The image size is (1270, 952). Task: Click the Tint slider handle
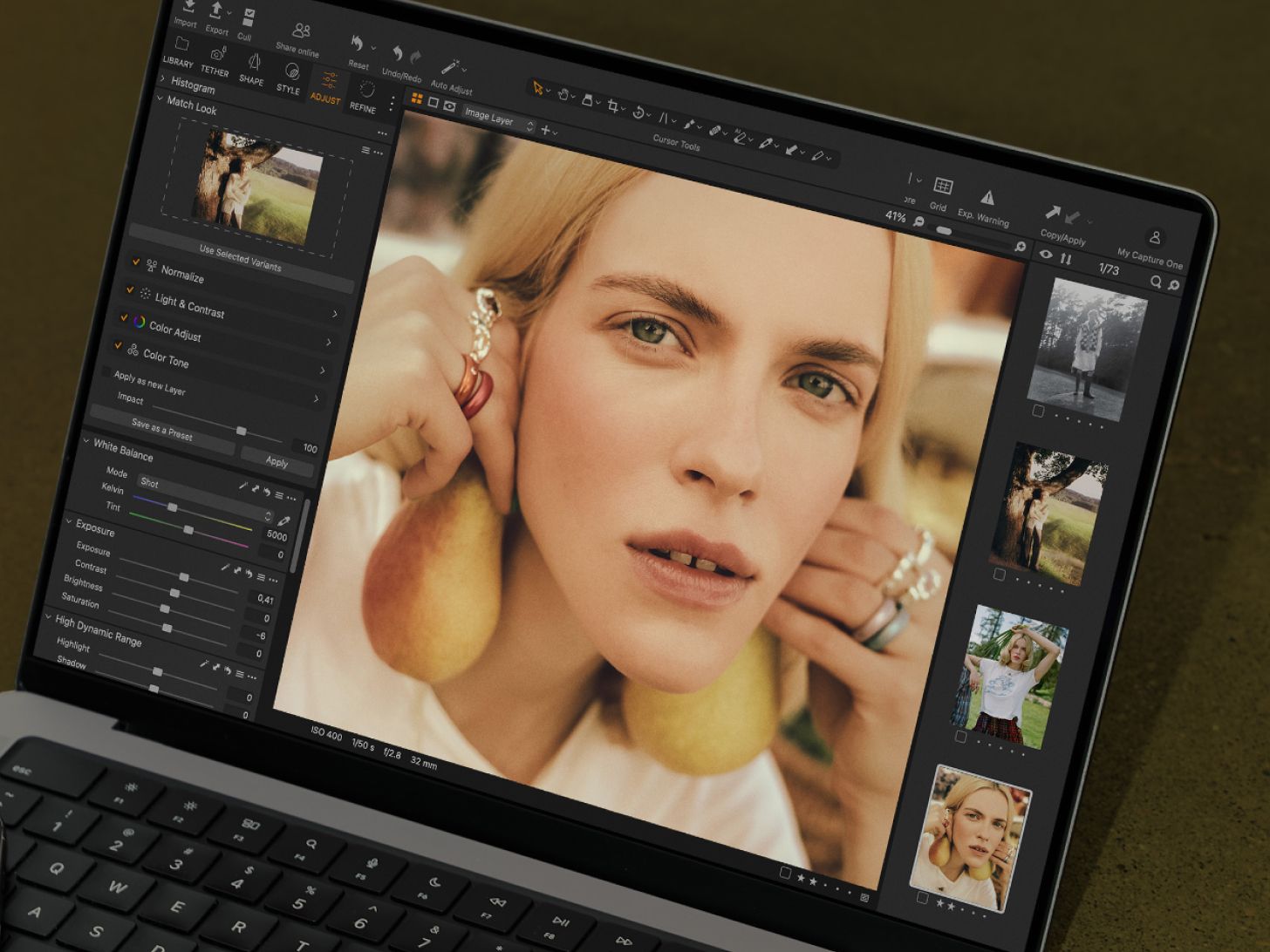[188, 530]
